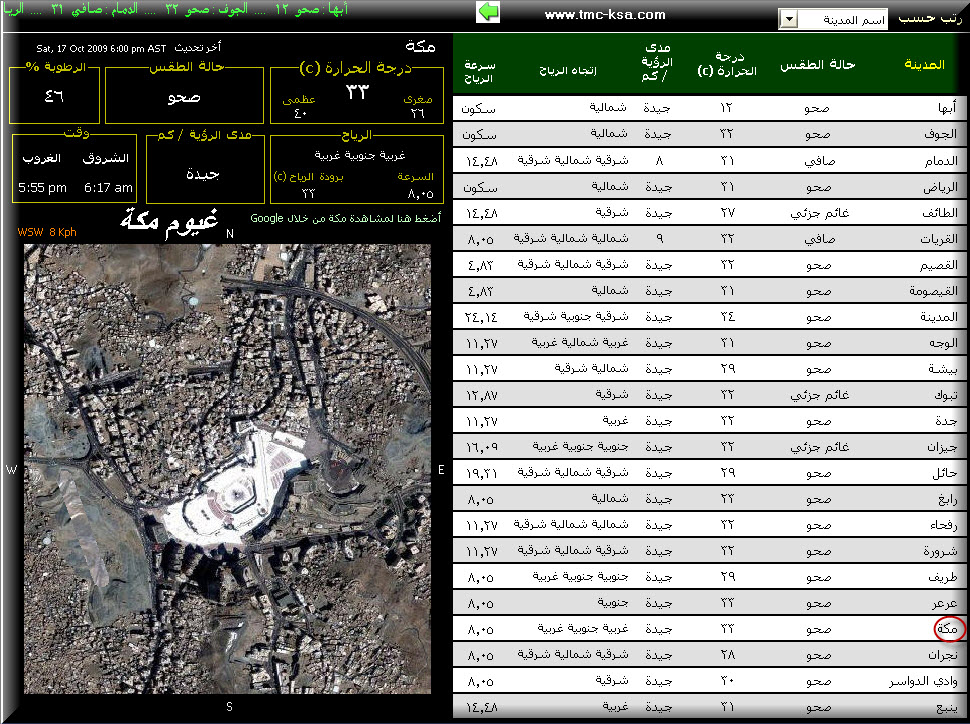Select the الرياض city in the table
970x724 pixels.
coord(942,187)
